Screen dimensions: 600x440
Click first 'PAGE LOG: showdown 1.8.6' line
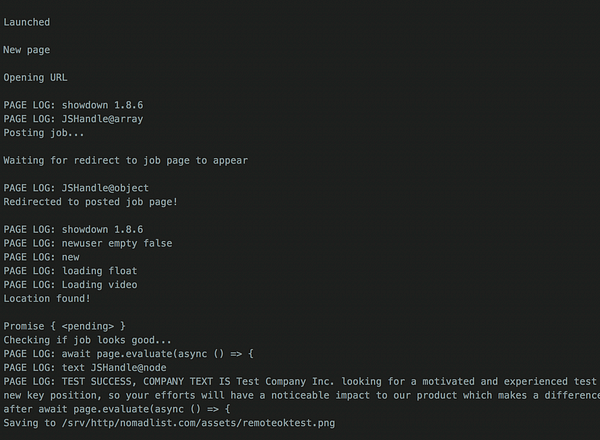pyautogui.click(x=73, y=105)
